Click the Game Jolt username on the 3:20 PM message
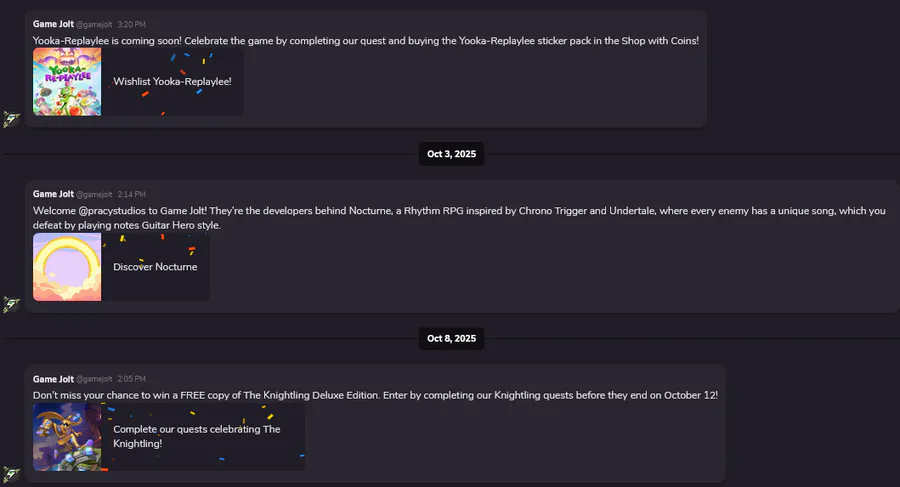Screen dimensions: 900x487 pyautogui.click(x=53, y=23)
